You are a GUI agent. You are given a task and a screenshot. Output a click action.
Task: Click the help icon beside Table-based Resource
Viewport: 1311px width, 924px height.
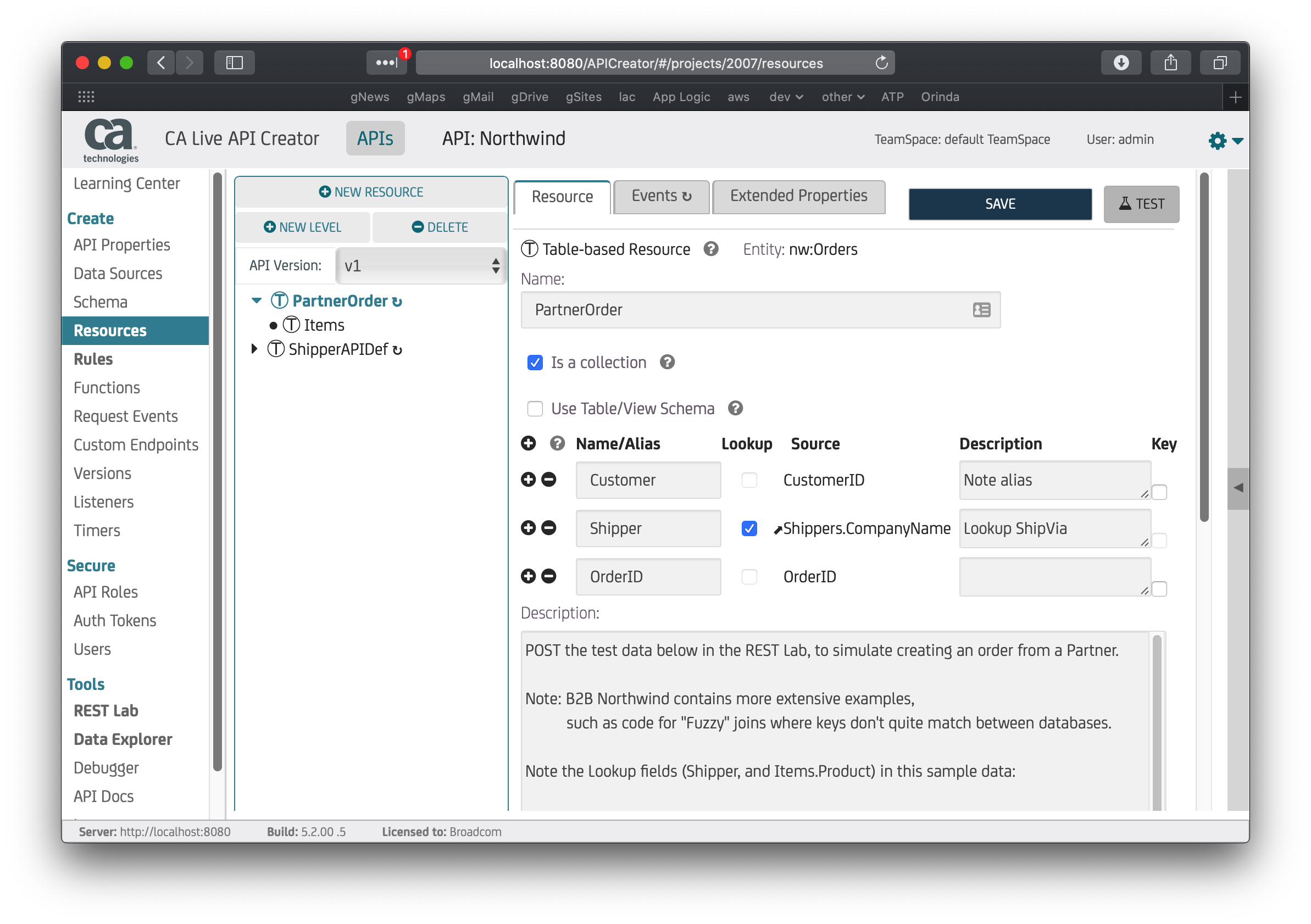(710, 249)
